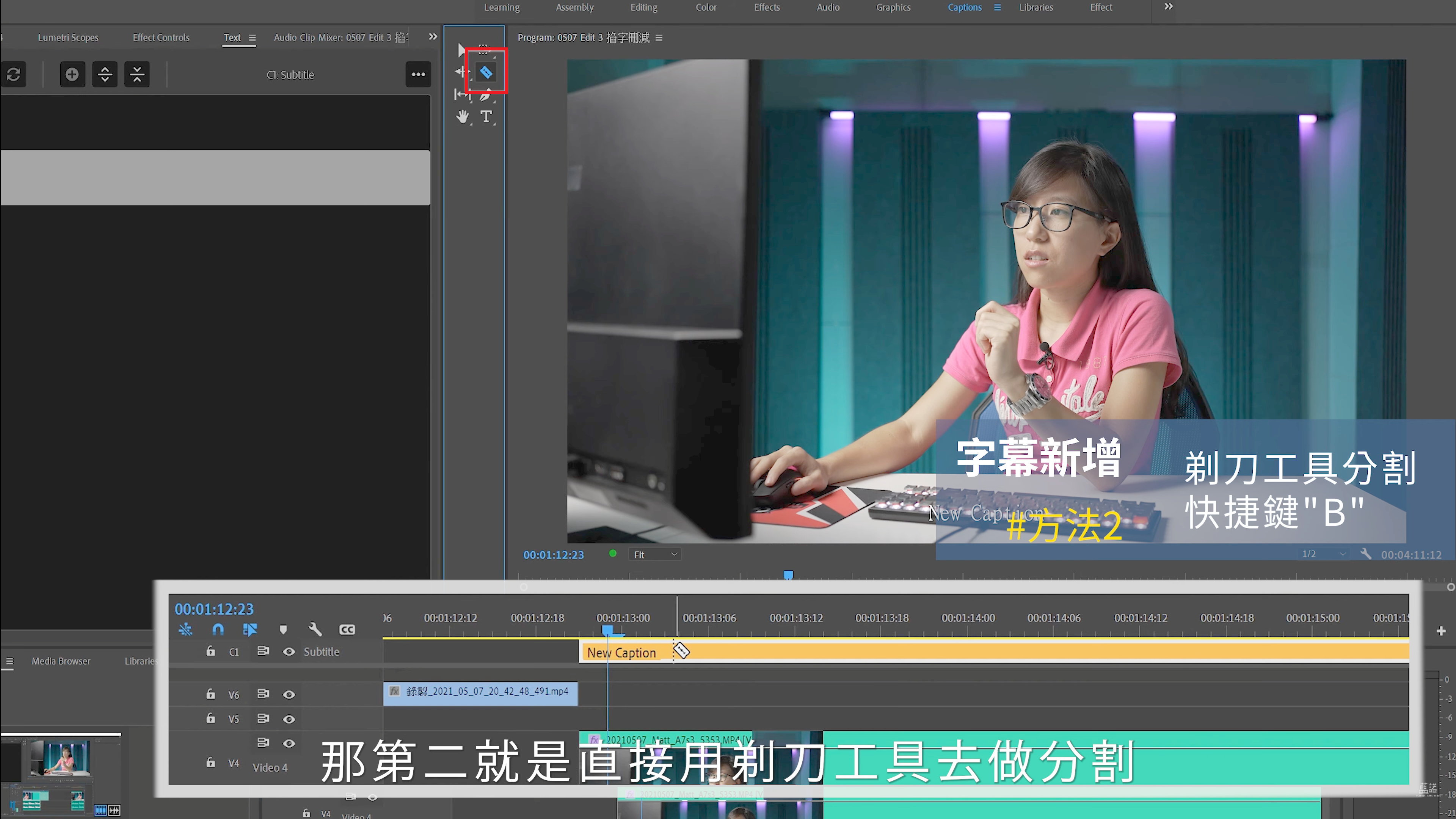Expand hidden workspaces double chevron
This screenshot has width=1456, height=819.
pos(1168,7)
